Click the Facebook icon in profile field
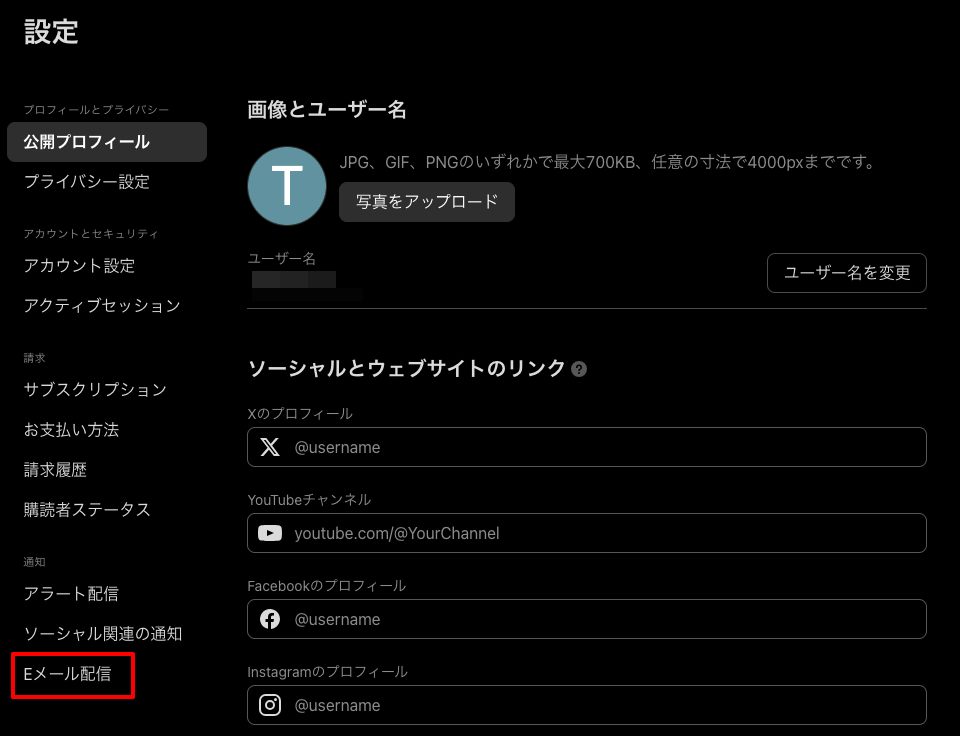The image size is (960, 736). pyautogui.click(x=270, y=619)
